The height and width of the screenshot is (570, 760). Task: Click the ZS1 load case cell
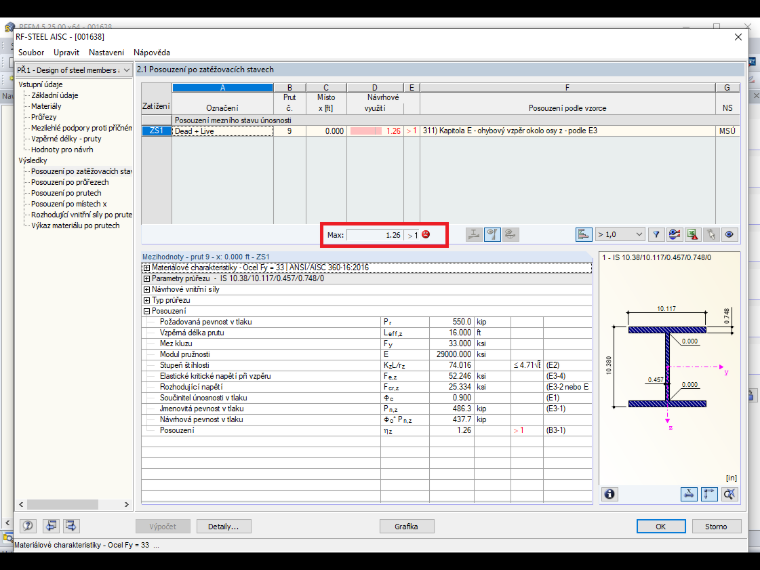157,131
